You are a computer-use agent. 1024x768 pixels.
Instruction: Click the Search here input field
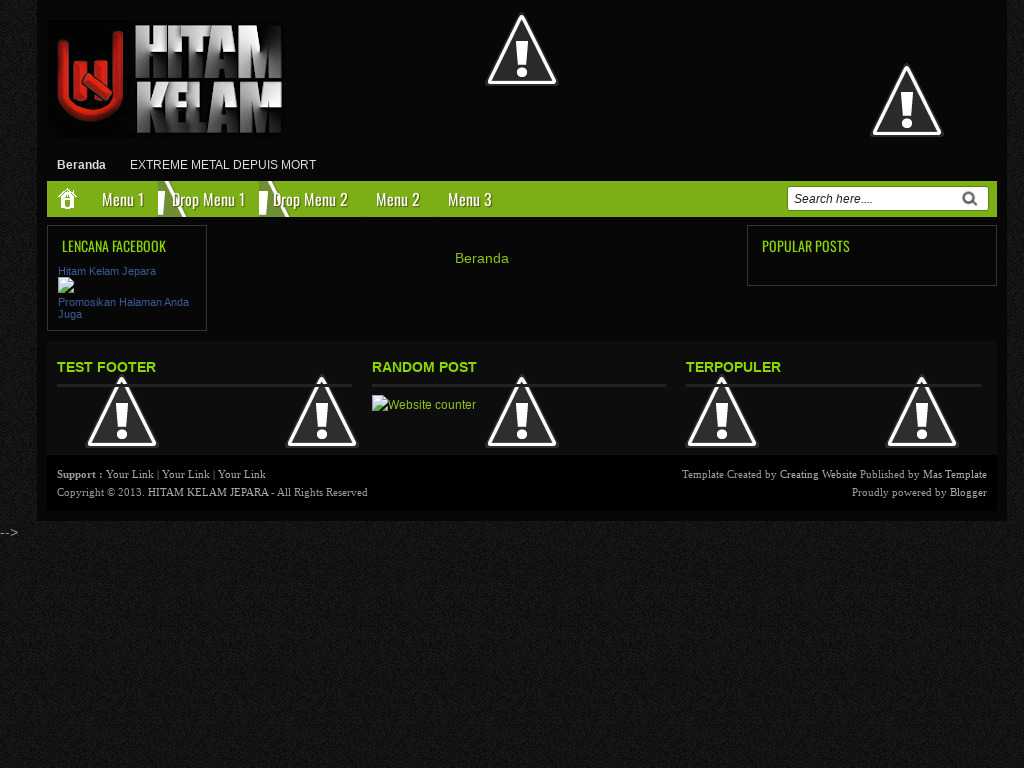[x=874, y=199]
